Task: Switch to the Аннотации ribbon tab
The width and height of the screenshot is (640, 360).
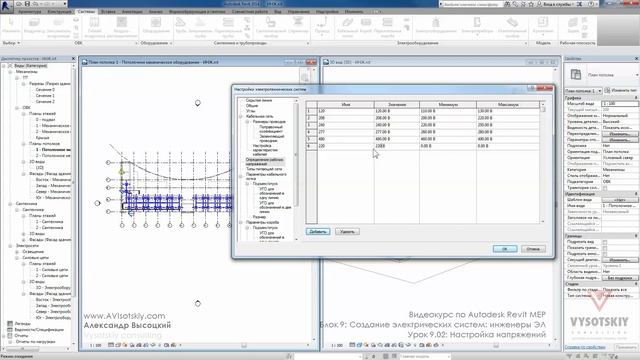Action: (132, 12)
